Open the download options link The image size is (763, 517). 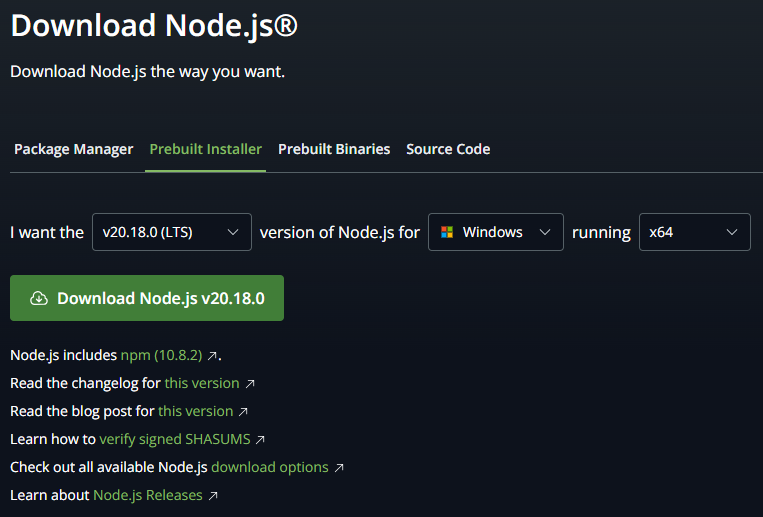tap(270, 467)
